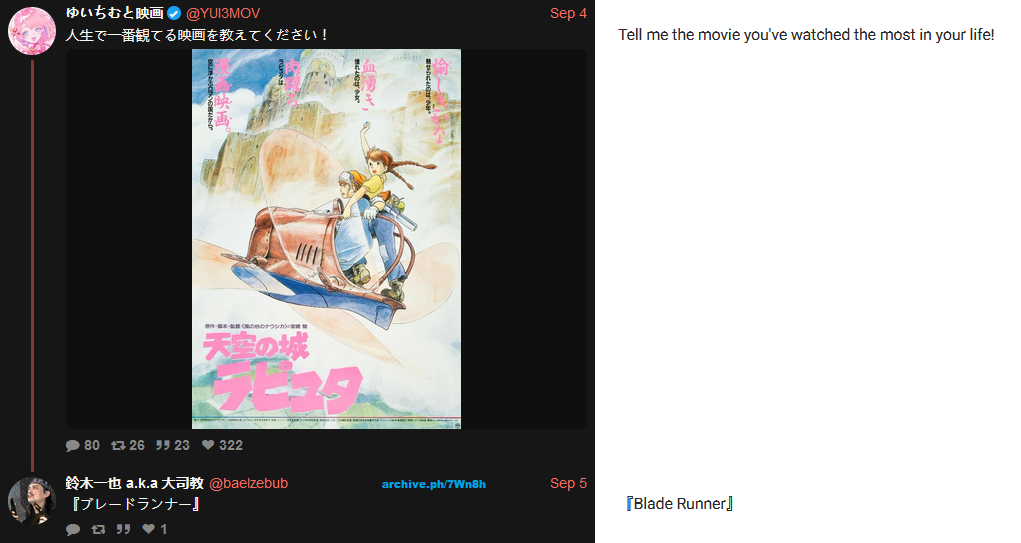Screen dimensions: 1021x543
Task: Follow the archive.ph/7Wn8h link
Action: point(434,484)
